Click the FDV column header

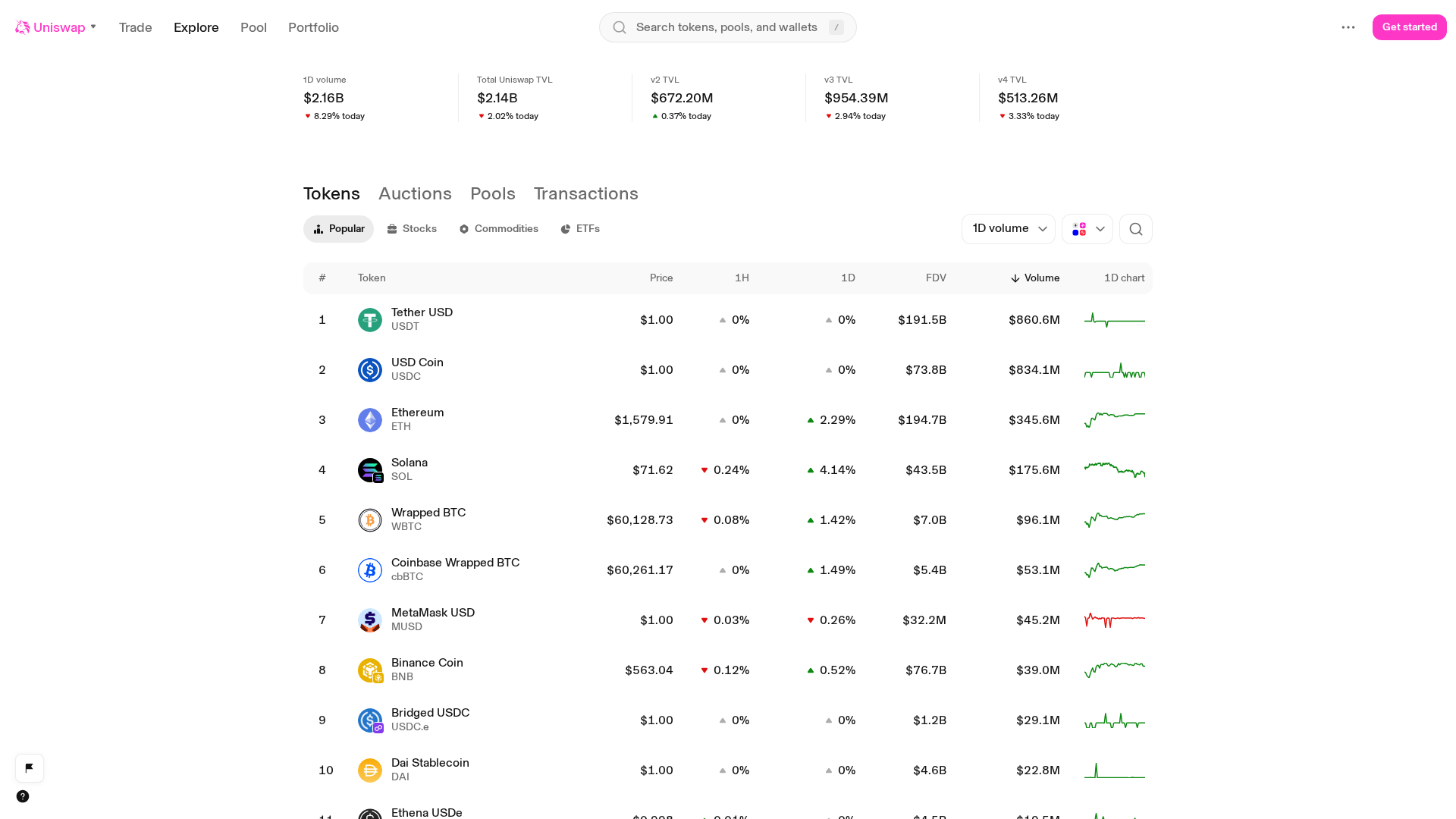pyautogui.click(x=936, y=278)
